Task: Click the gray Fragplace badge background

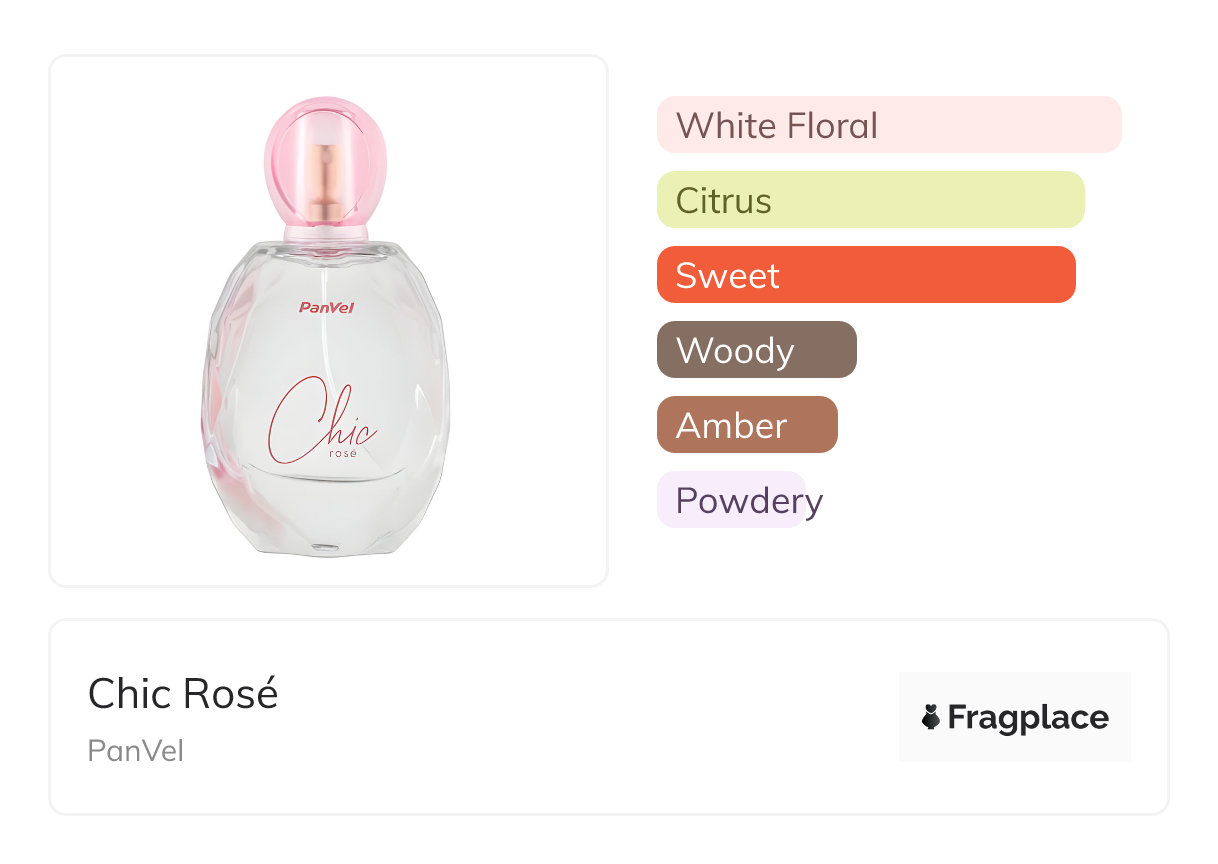Action: click(x=1015, y=690)
